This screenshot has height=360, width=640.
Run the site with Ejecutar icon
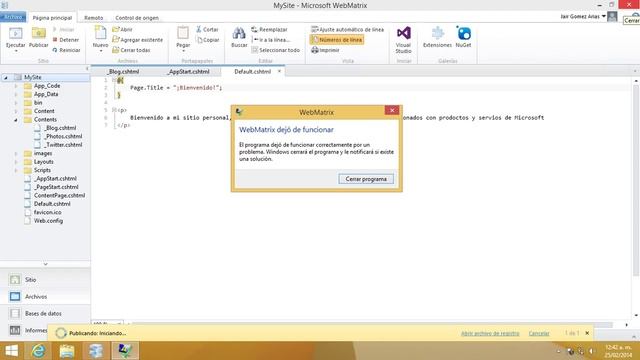point(16,33)
